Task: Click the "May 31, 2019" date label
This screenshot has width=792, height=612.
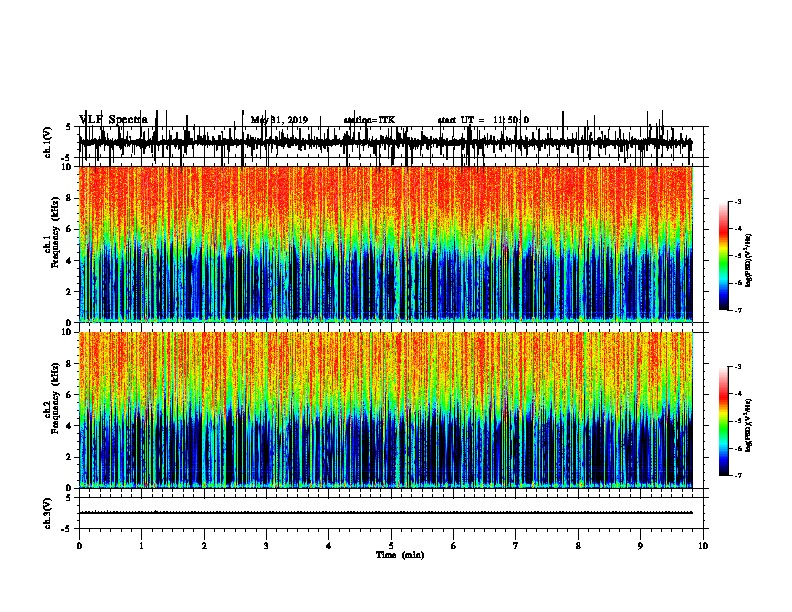Action: point(279,120)
